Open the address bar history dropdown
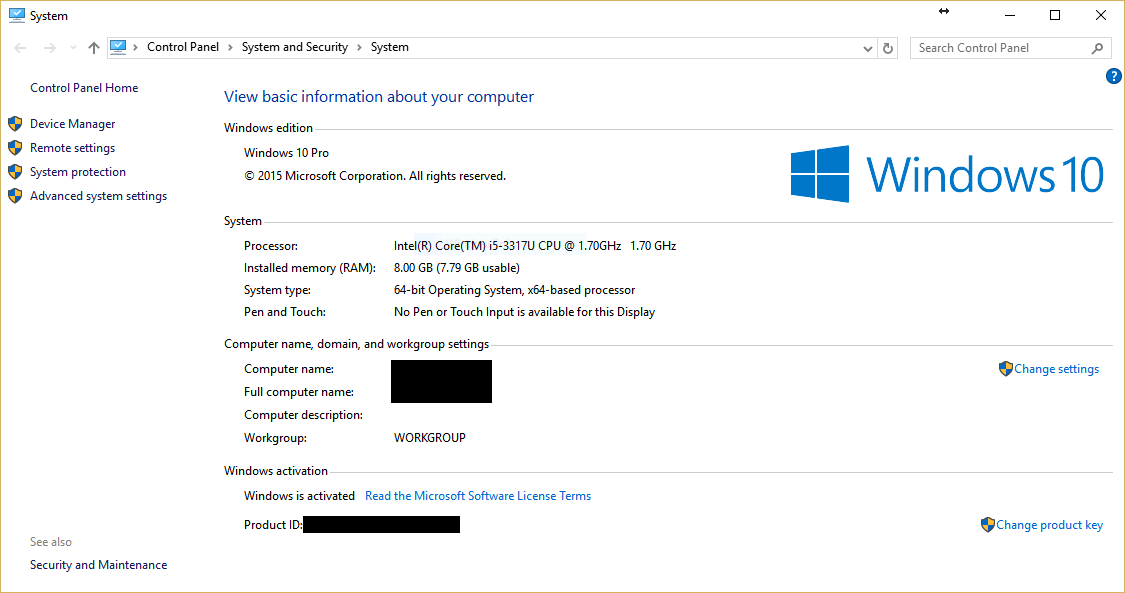The image size is (1125, 593). 867,49
